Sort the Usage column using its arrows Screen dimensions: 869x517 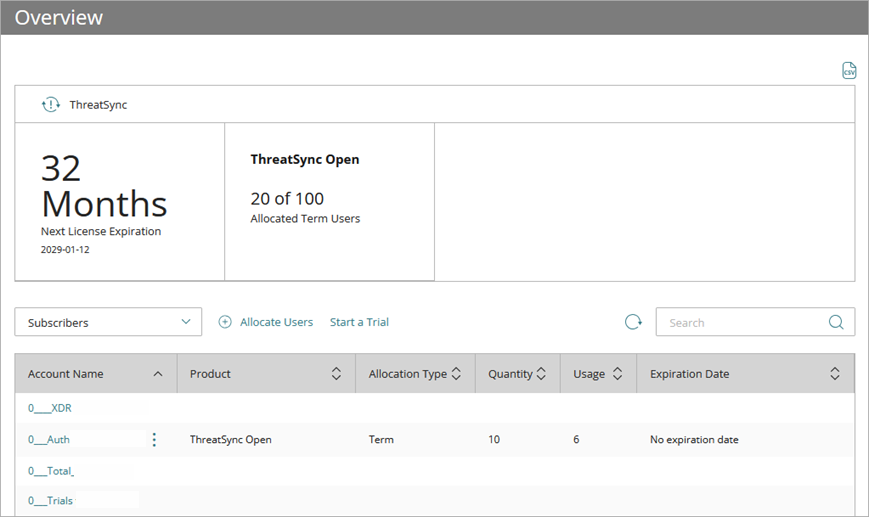pos(617,373)
